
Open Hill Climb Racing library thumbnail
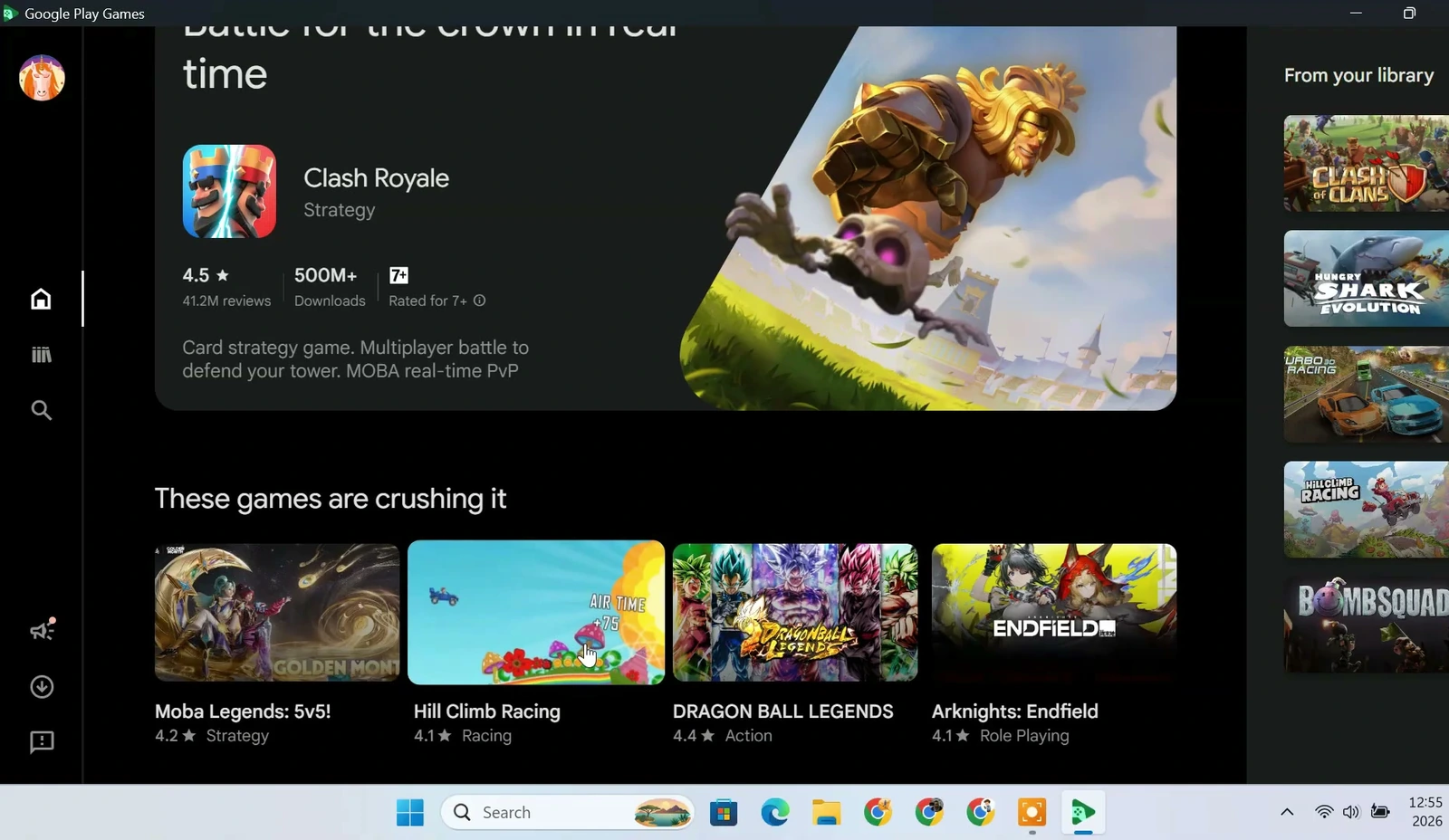tap(1366, 510)
